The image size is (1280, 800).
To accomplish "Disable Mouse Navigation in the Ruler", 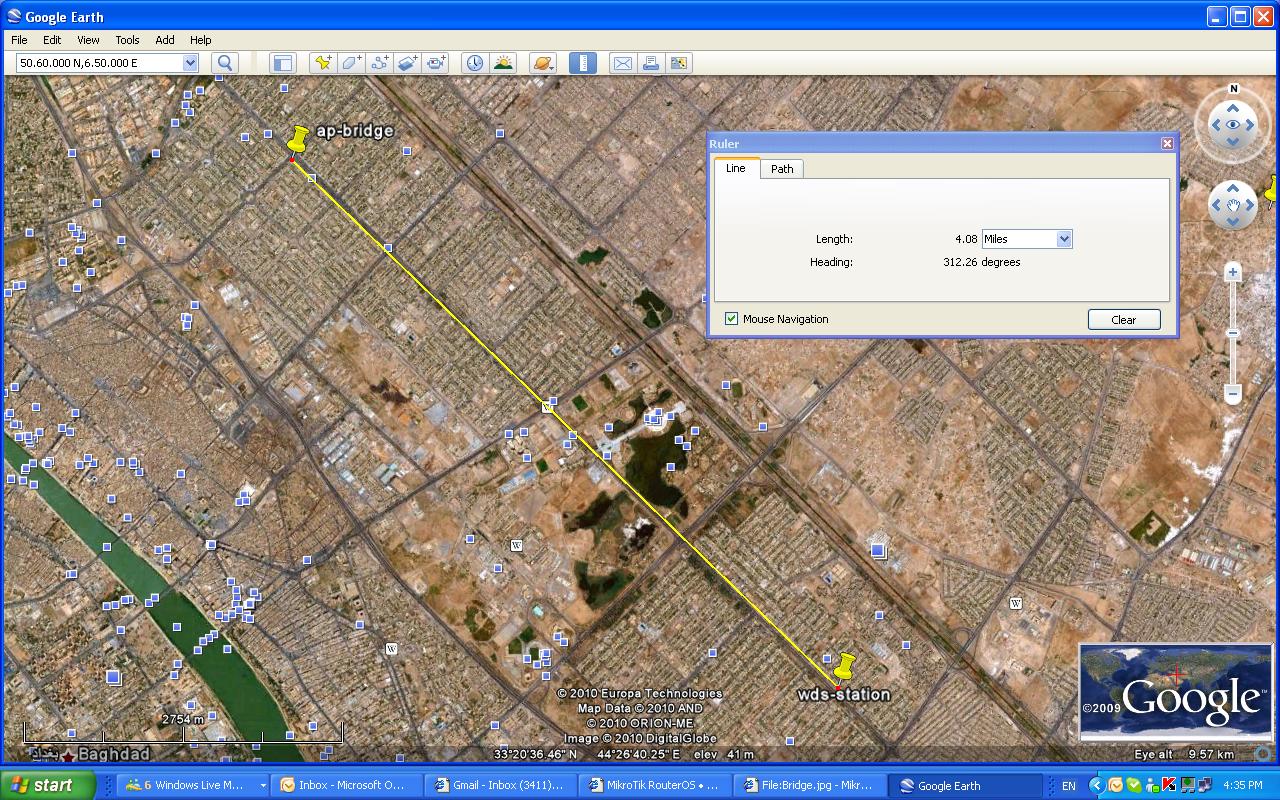I will click(x=731, y=319).
